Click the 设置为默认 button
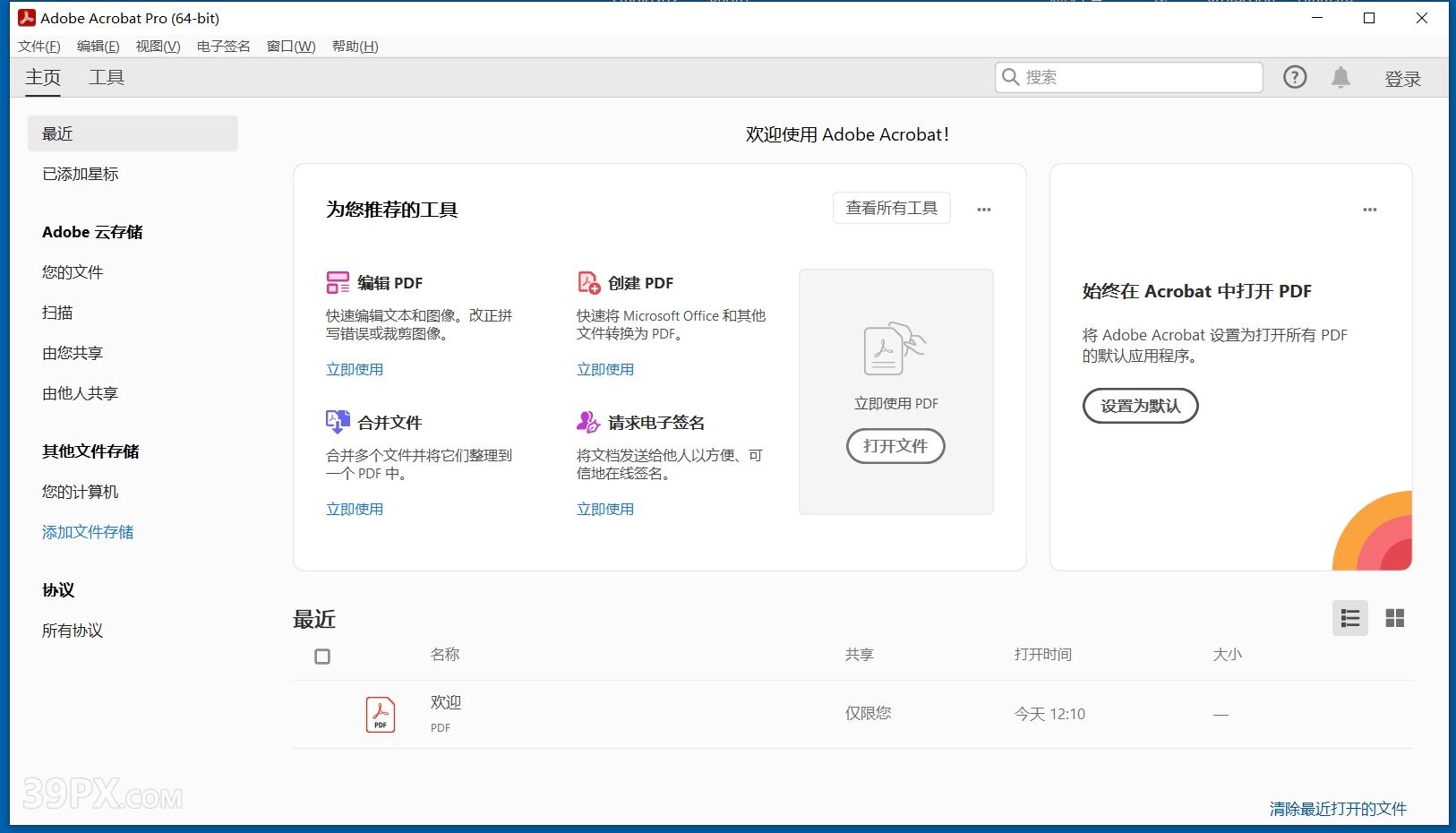 coord(1141,406)
